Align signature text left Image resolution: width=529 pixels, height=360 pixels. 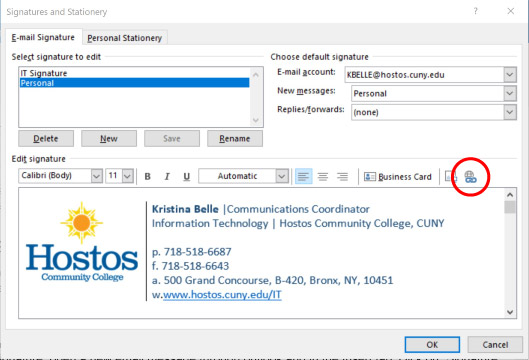point(303,176)
